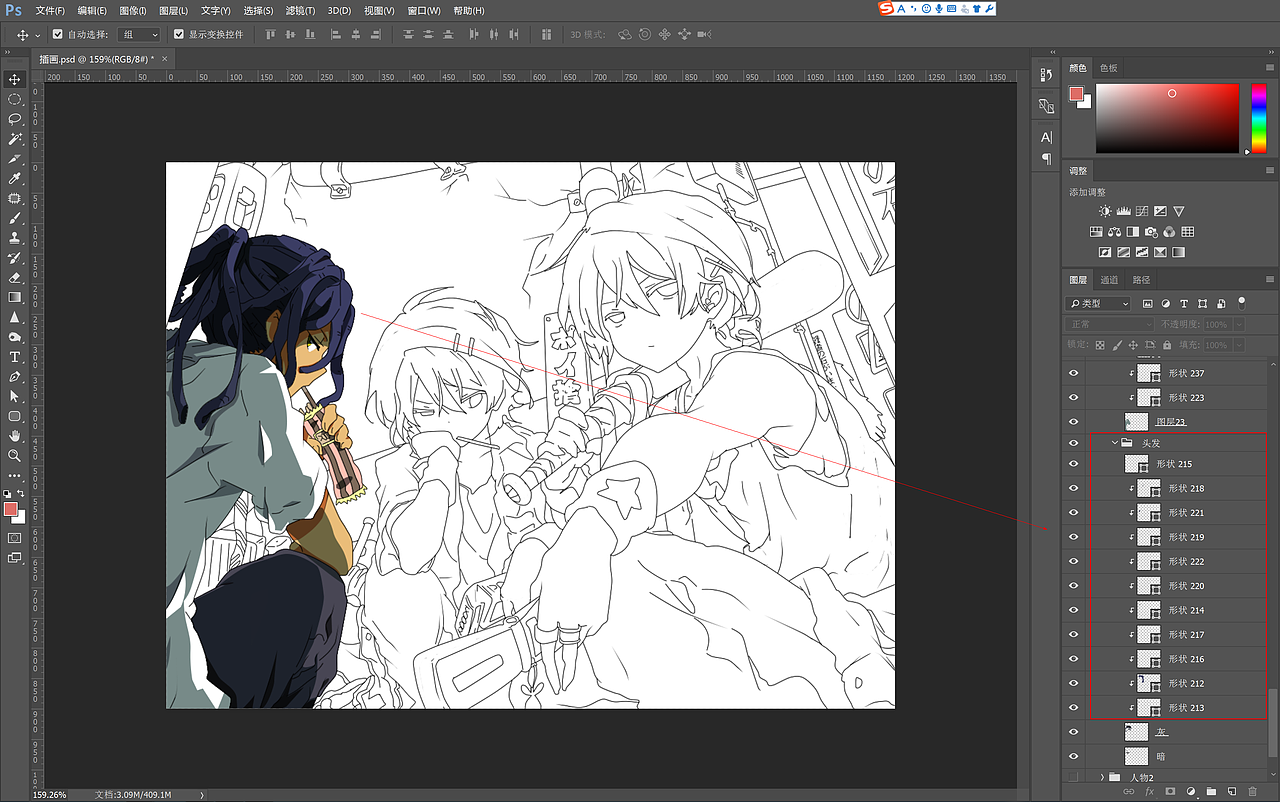Select the Move tool in the toolbox
Screen dimensions: 1280x802
(x=15, y=79)
